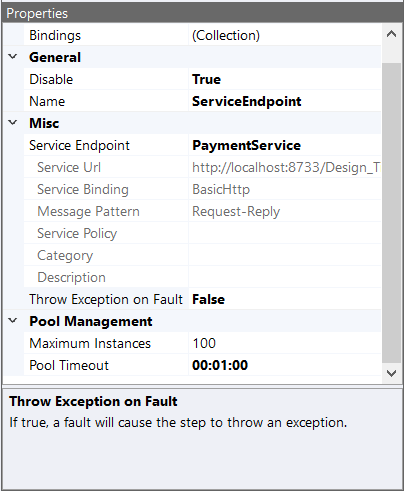Select the Description property row
The image size is (404, 491).
(x=202, y=277)
